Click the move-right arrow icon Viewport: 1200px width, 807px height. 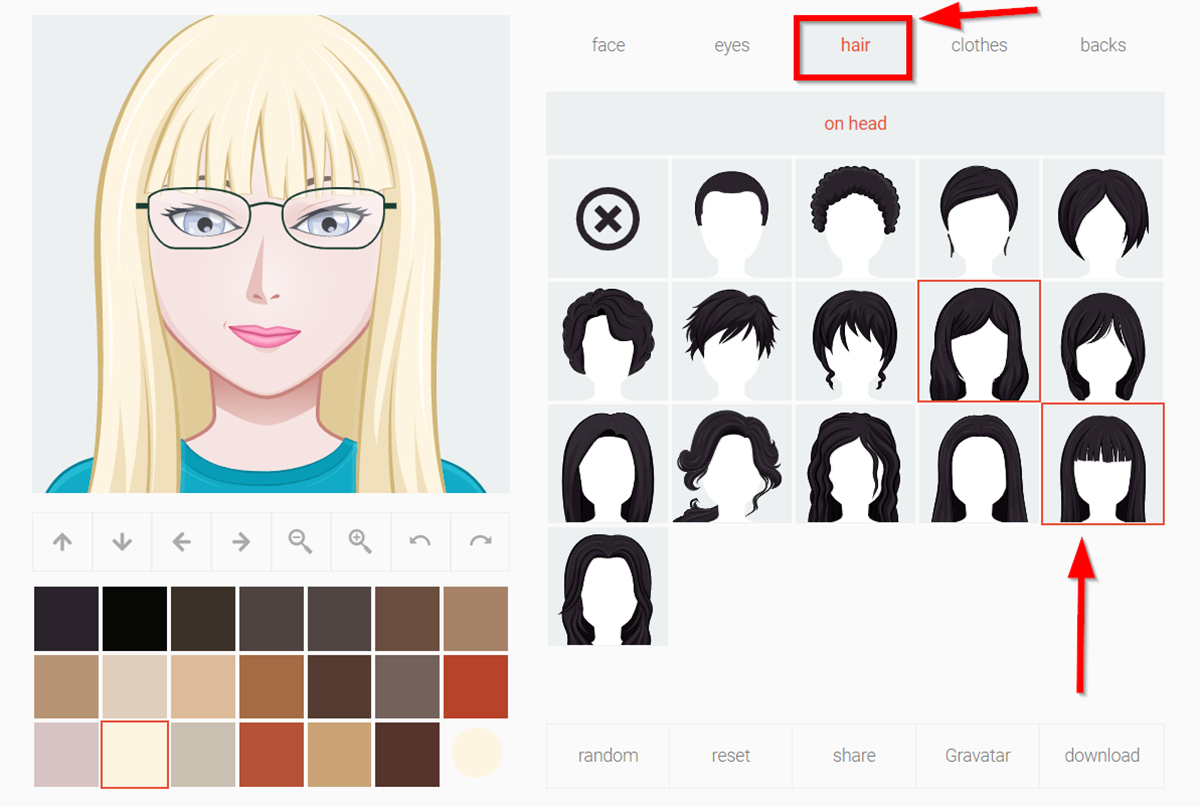[241, 541]
